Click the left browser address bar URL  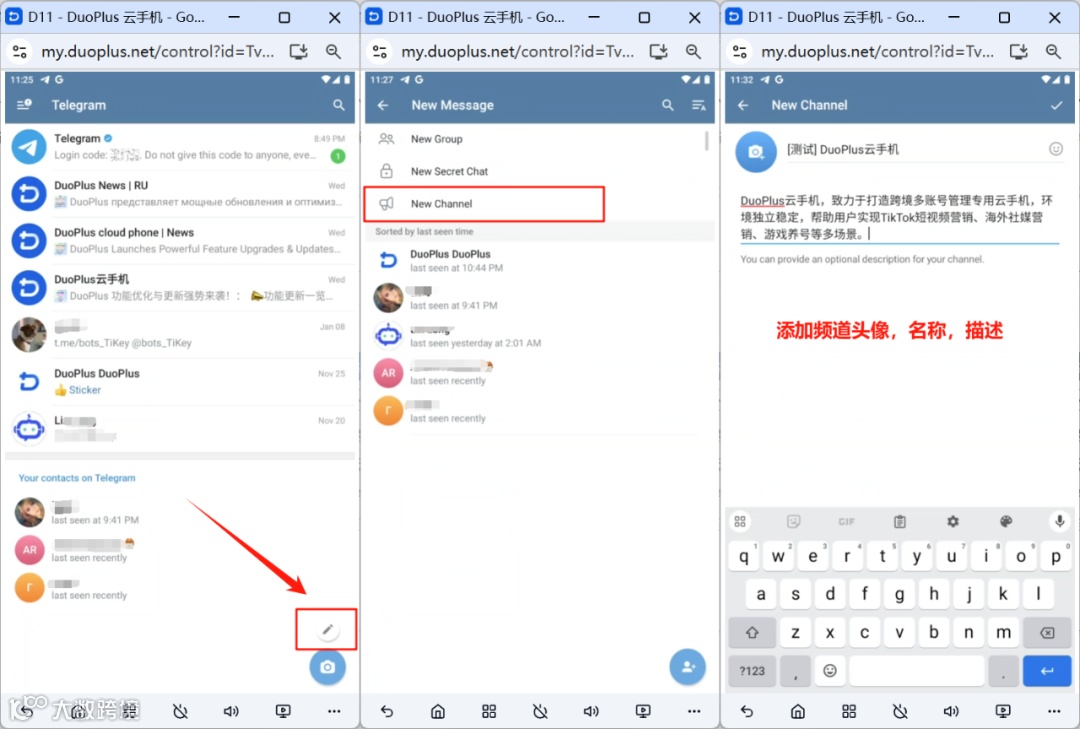pyautogui.click(x=158, y=51)
